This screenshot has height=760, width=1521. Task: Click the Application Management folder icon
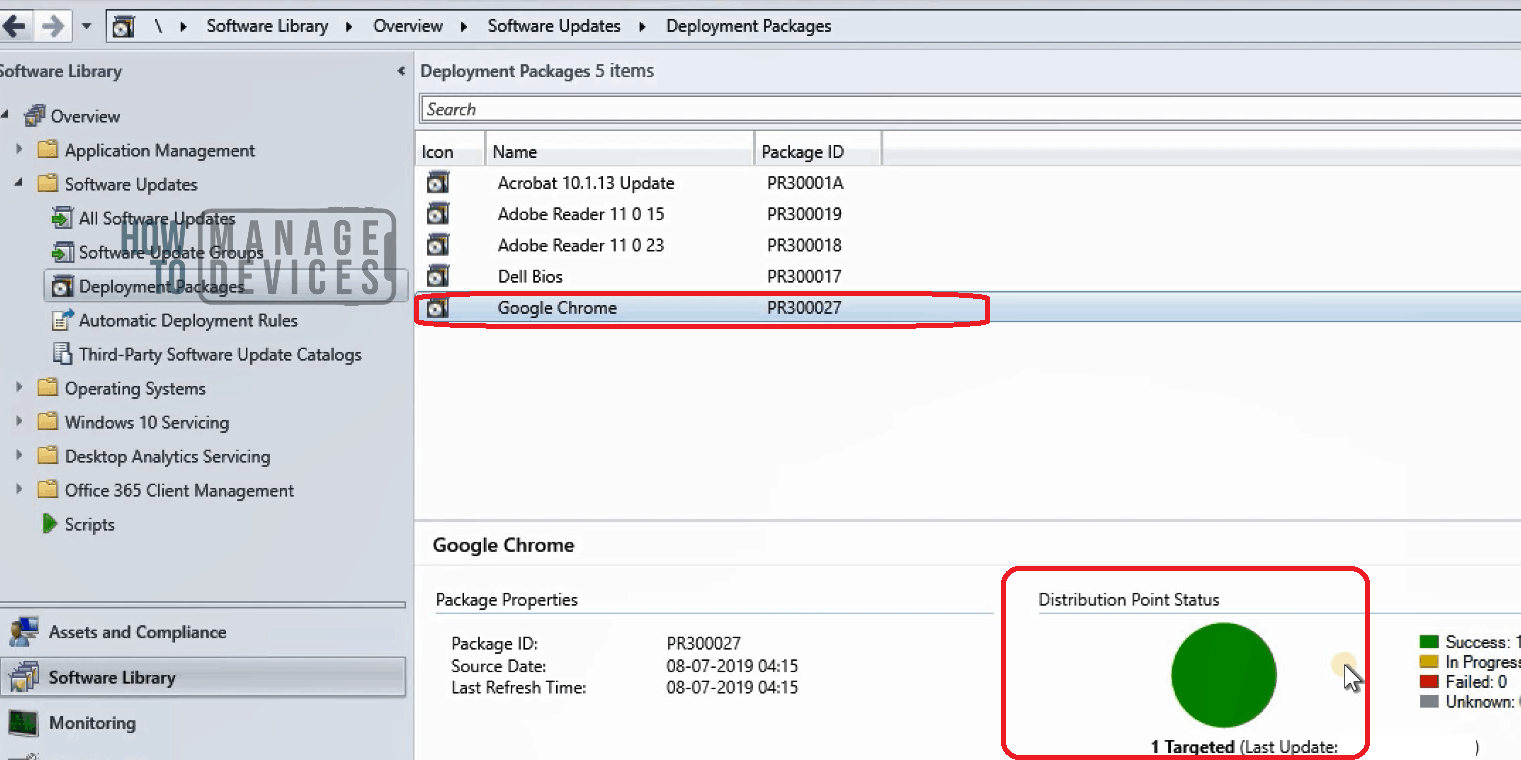(x=48, y=150)
